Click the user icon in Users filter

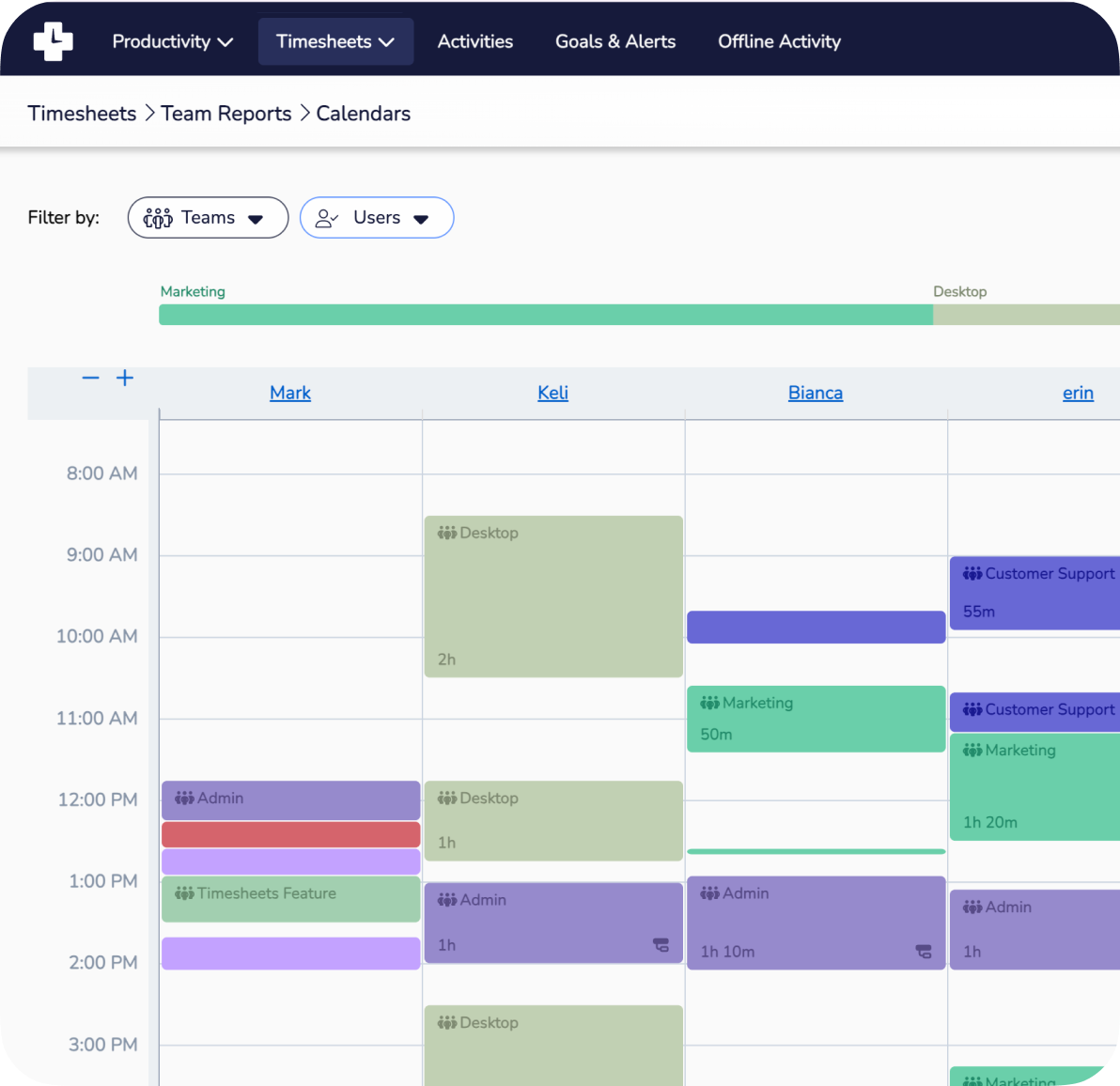point(326,218)
